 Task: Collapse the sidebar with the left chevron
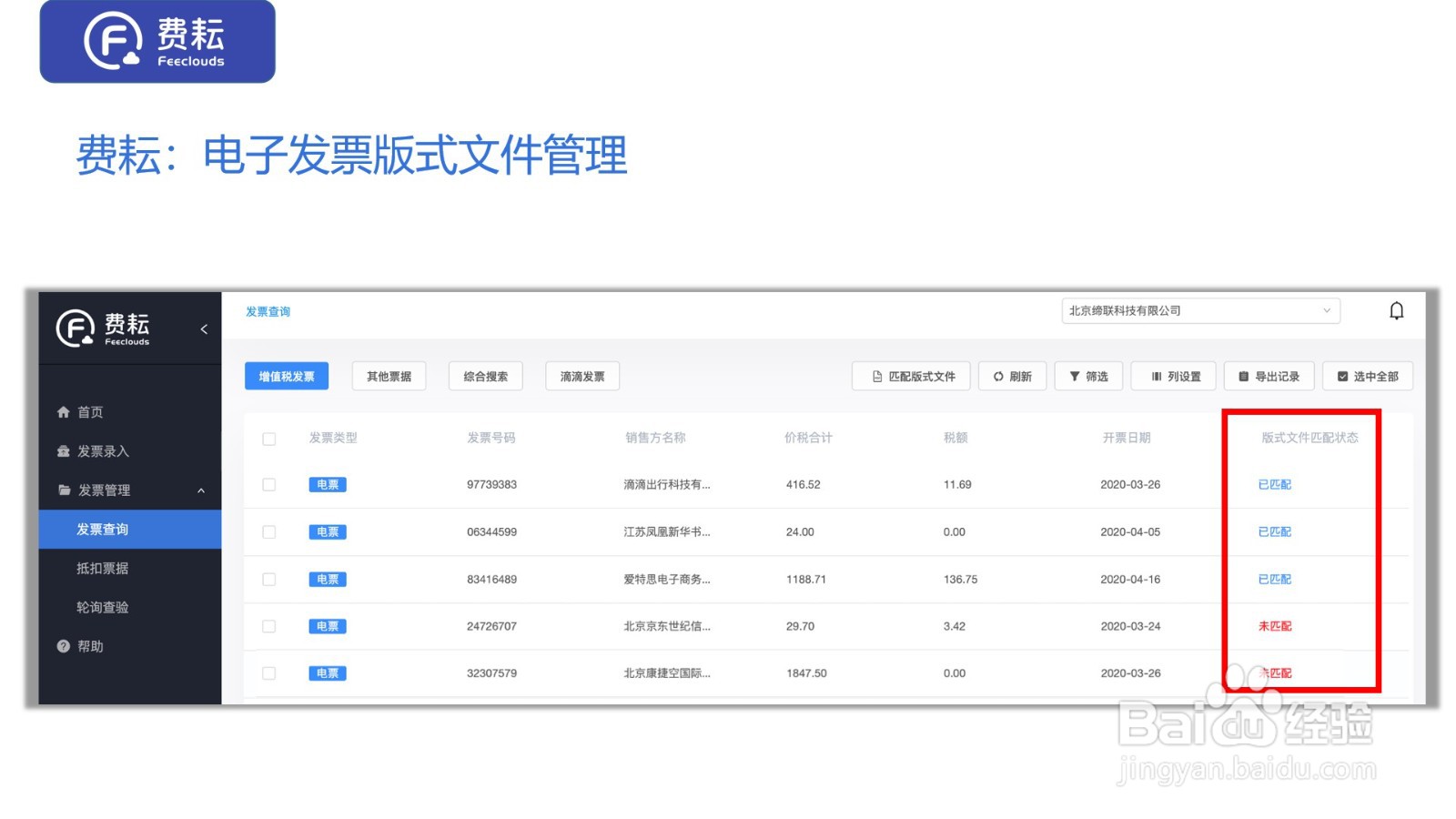tap(204, 329)
